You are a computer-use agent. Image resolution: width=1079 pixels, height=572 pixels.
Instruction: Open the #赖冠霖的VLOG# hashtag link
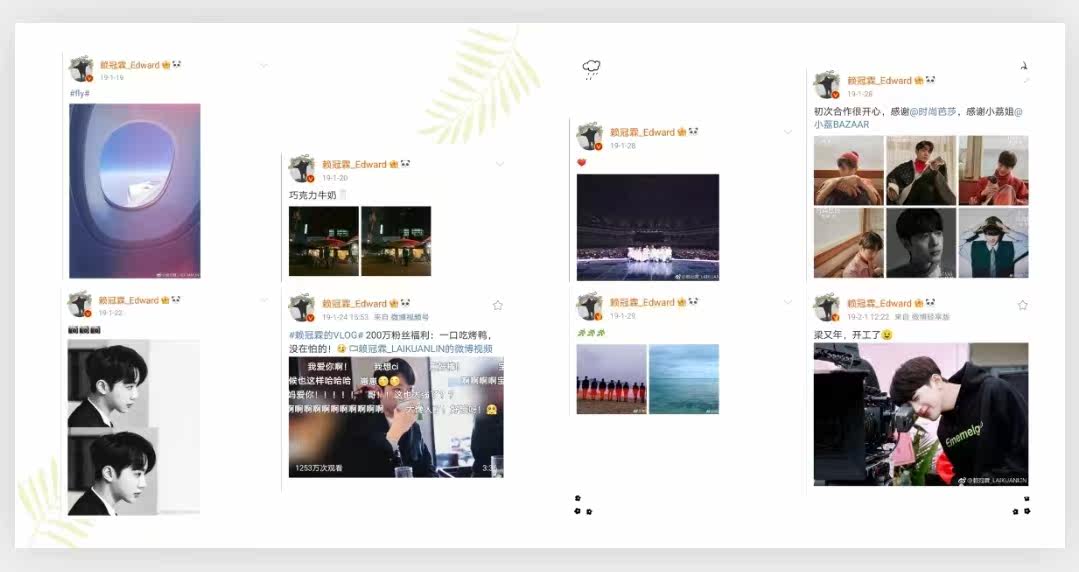pyautogui.click(x=325, y=335)
